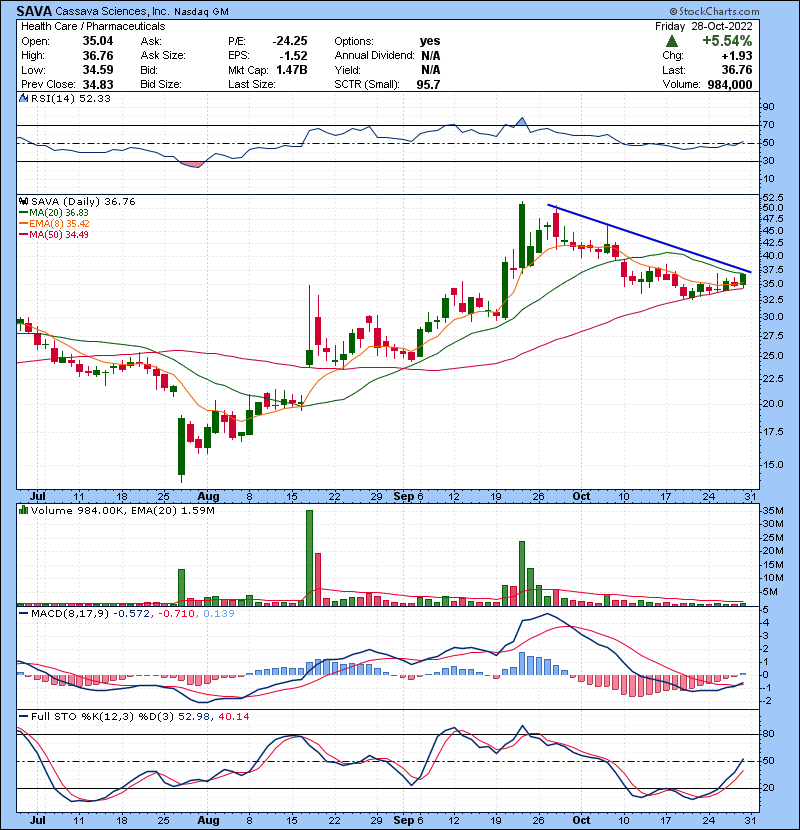Click the MACD histogram value 0.139
The height and width of the screenshot is (830, 800).
point(219,614)
